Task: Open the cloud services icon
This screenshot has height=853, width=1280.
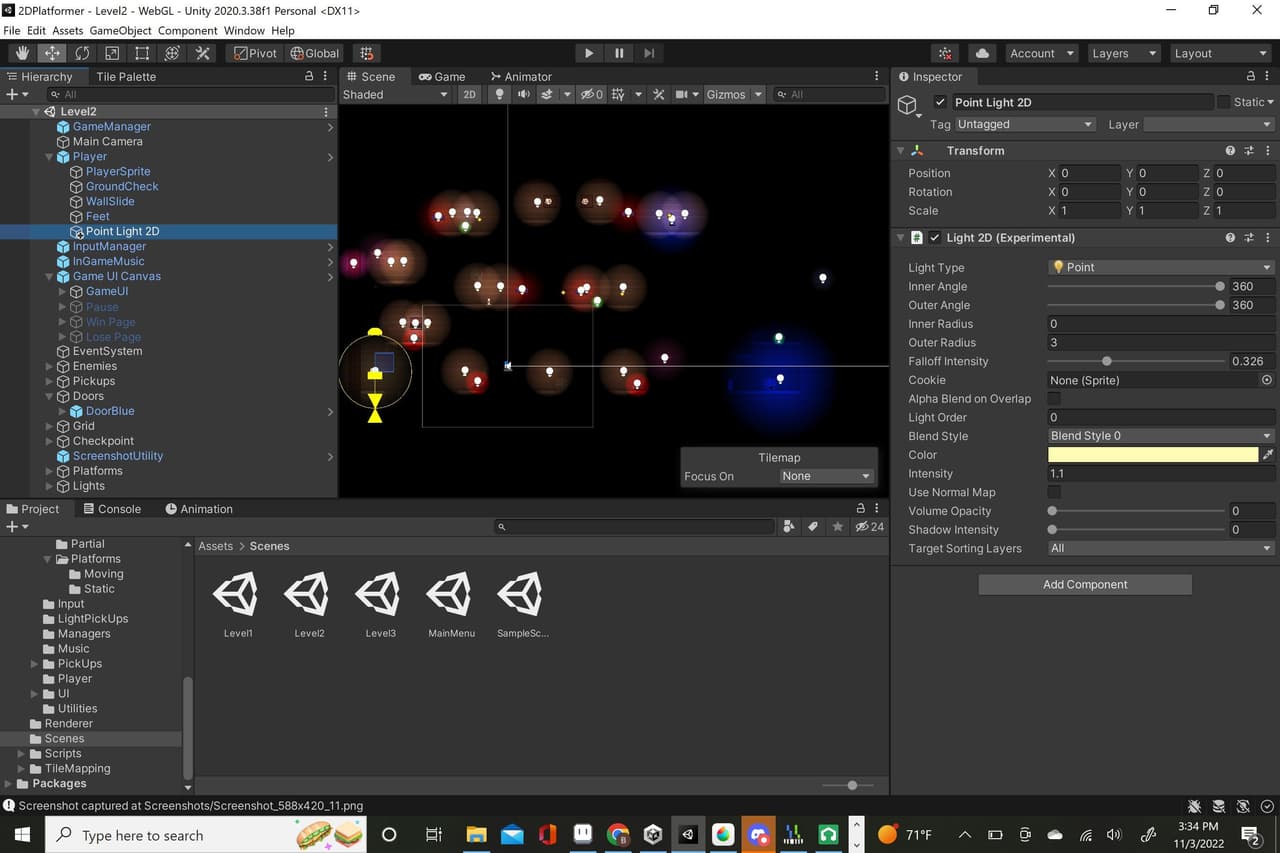Action: [x=982, y=53]
